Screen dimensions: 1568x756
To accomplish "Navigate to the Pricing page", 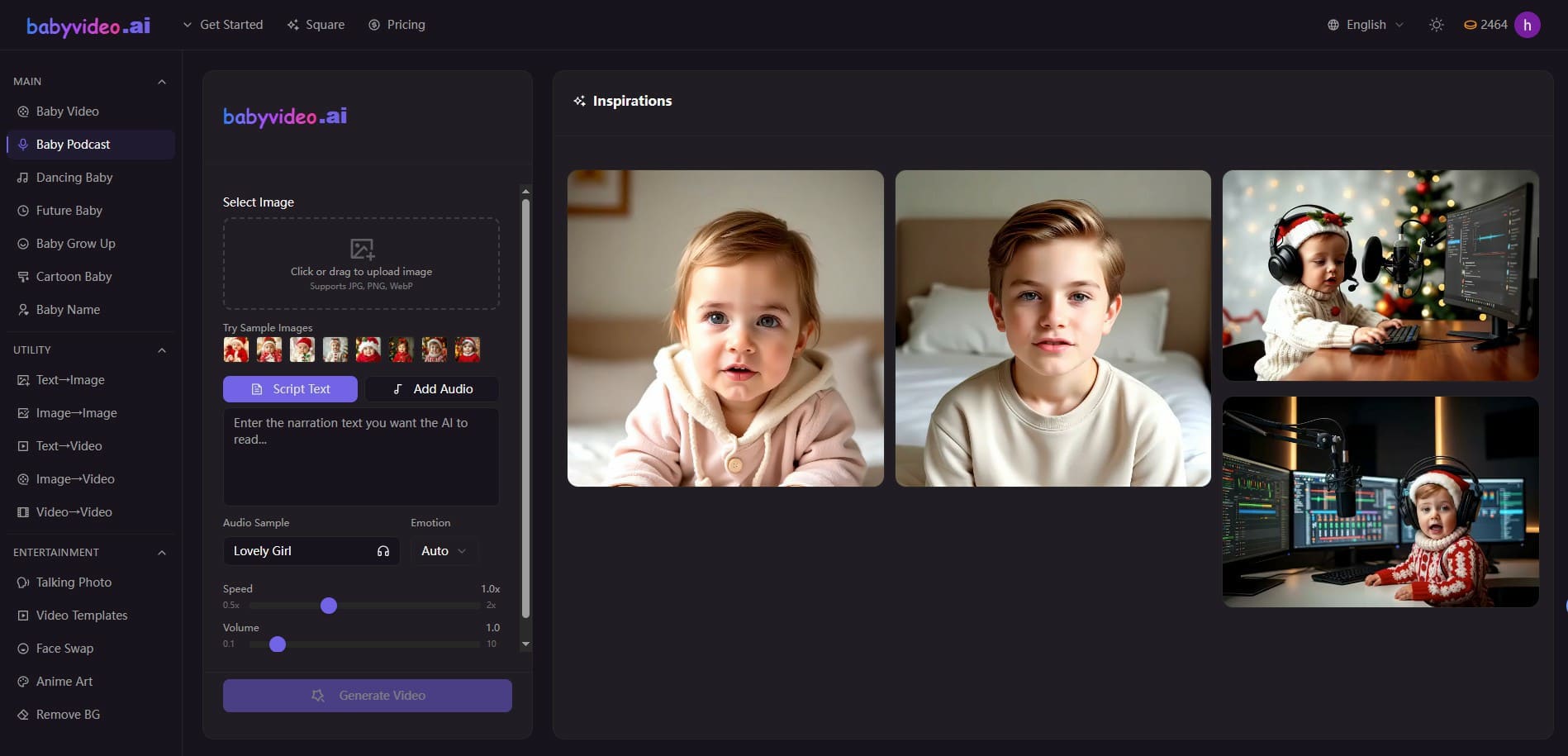I will point(397,25).
